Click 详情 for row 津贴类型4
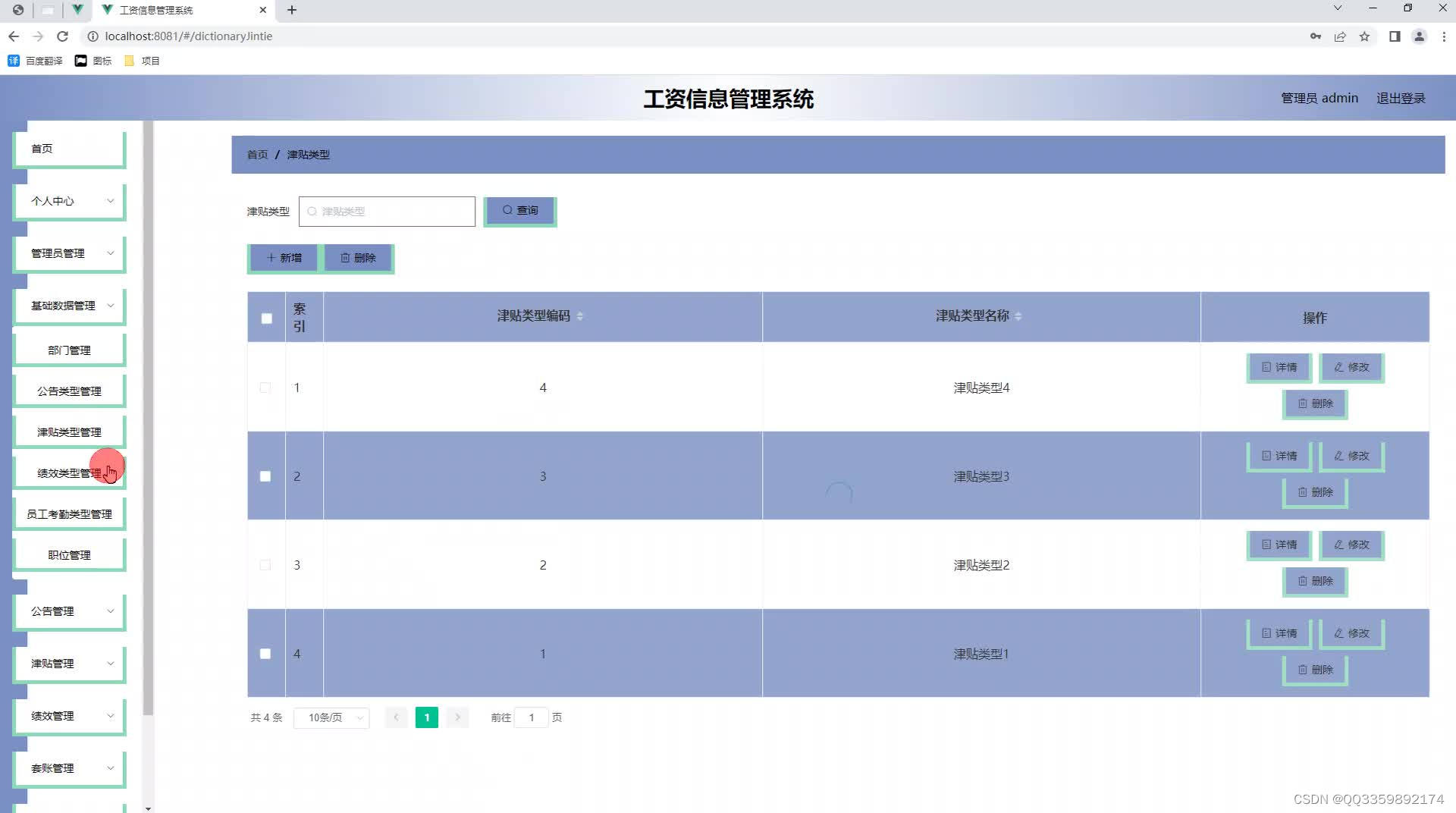The width and height of the screenshot is (1456, 813). click(1279, 367)
